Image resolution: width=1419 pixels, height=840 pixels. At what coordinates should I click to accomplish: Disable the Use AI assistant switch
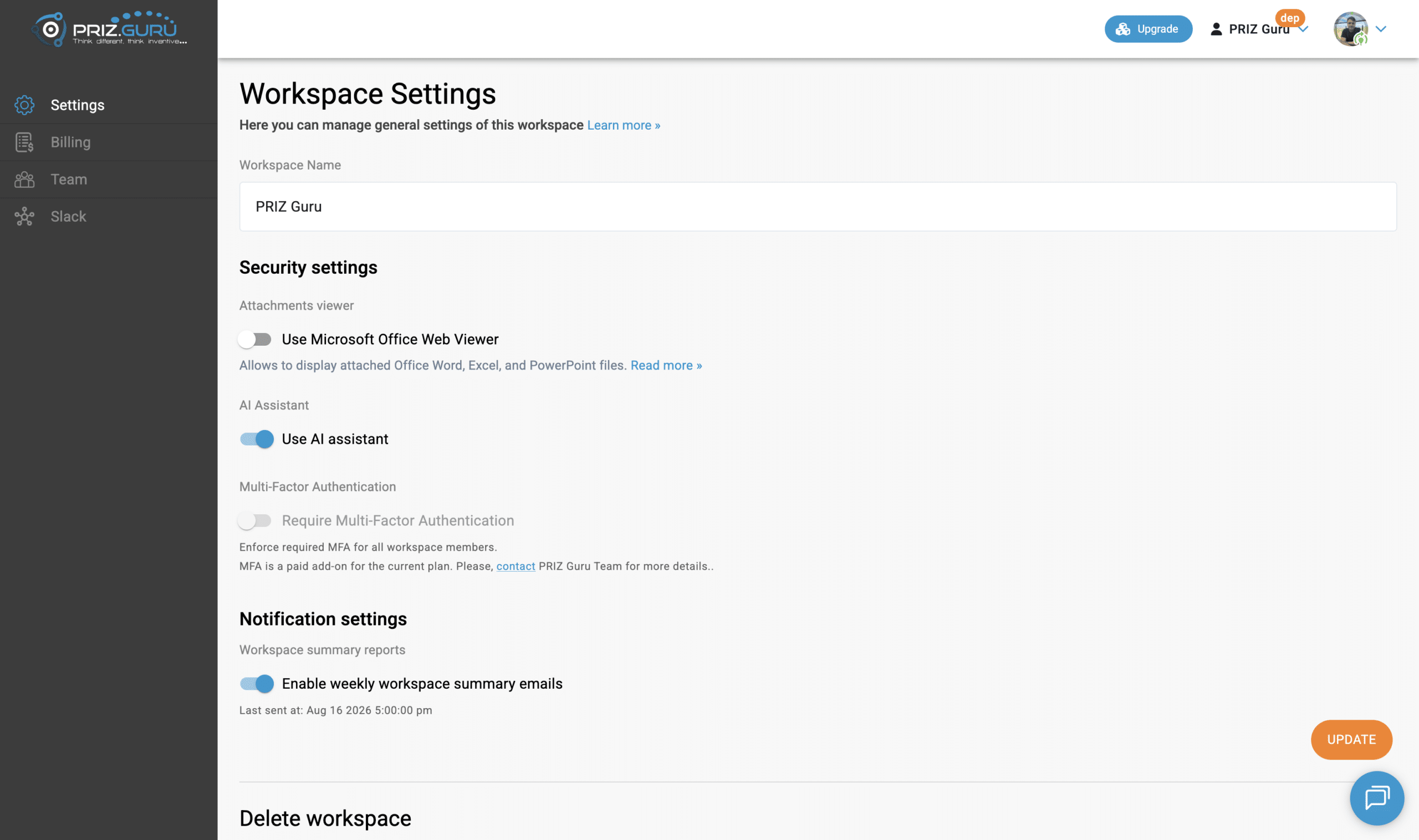tap(257, 439)
